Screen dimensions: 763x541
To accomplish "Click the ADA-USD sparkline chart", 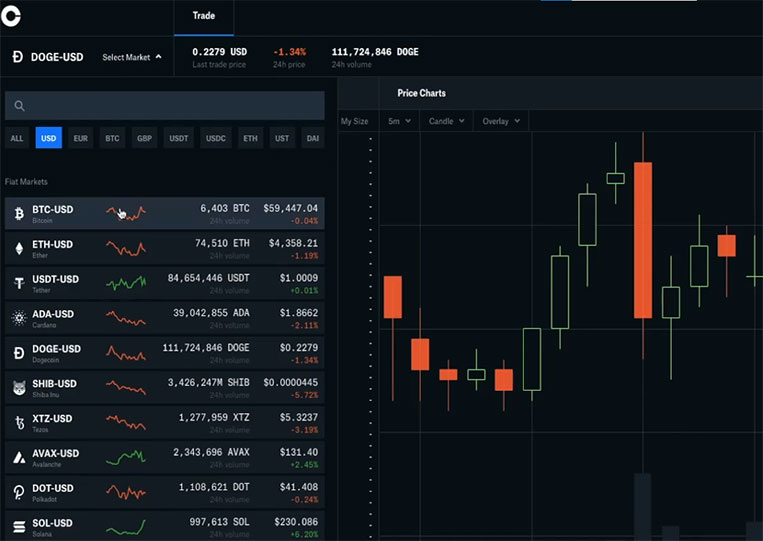I will coord(126,318).
